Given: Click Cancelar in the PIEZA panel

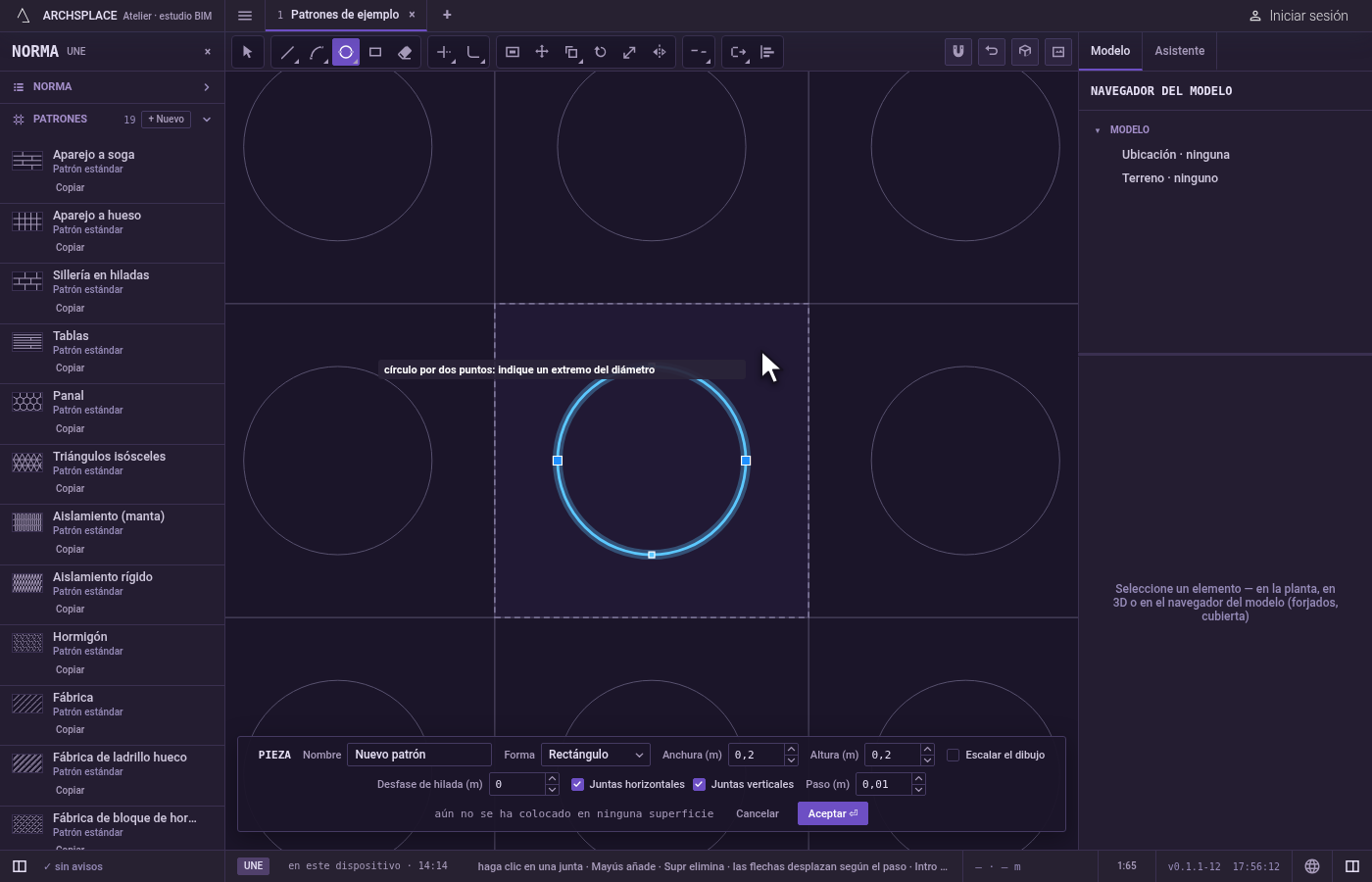Looking at the screenshot, I should point(758,813).
